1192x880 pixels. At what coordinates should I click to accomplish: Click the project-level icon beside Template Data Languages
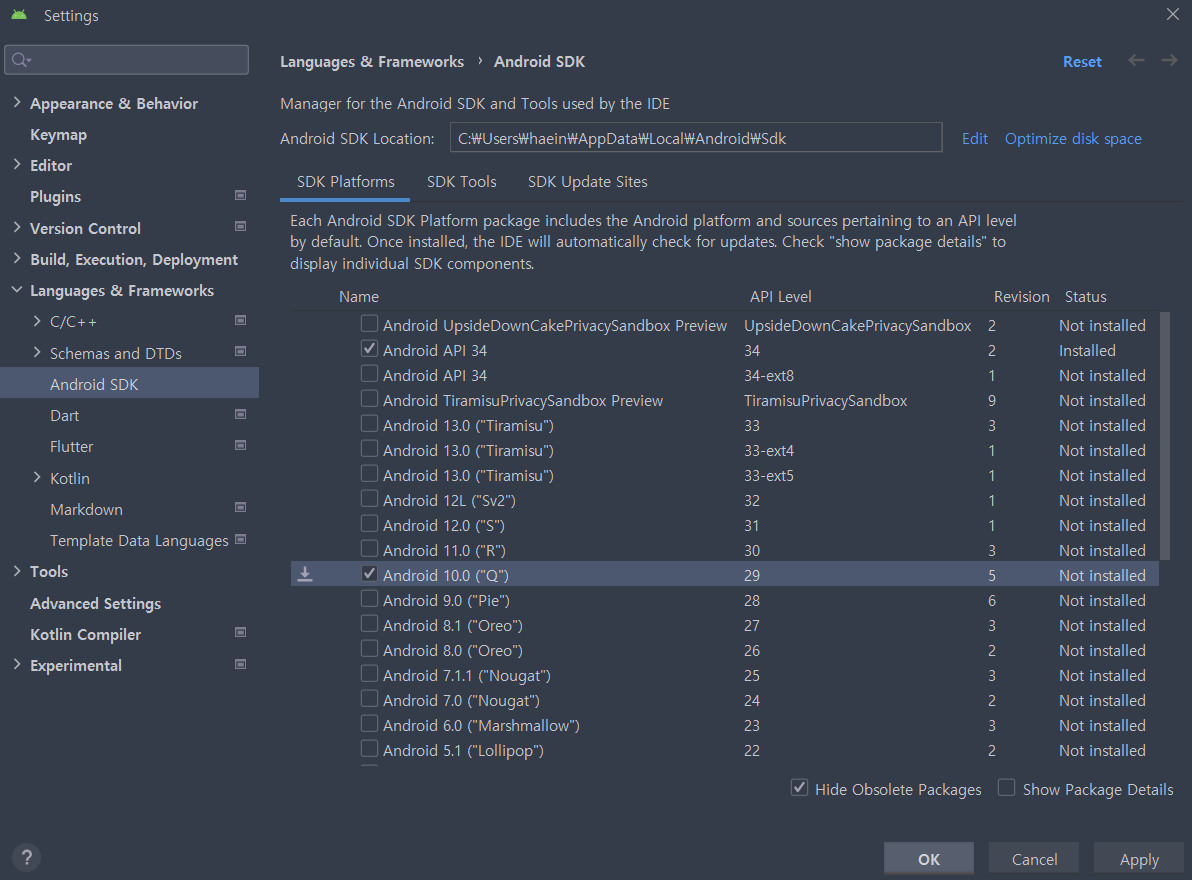click(x=240, y=540)
